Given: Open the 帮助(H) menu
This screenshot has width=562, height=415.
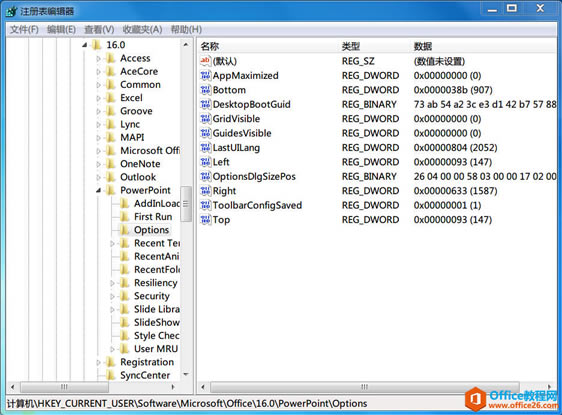Looking at the screenshot, I should (x=186, y=29).
